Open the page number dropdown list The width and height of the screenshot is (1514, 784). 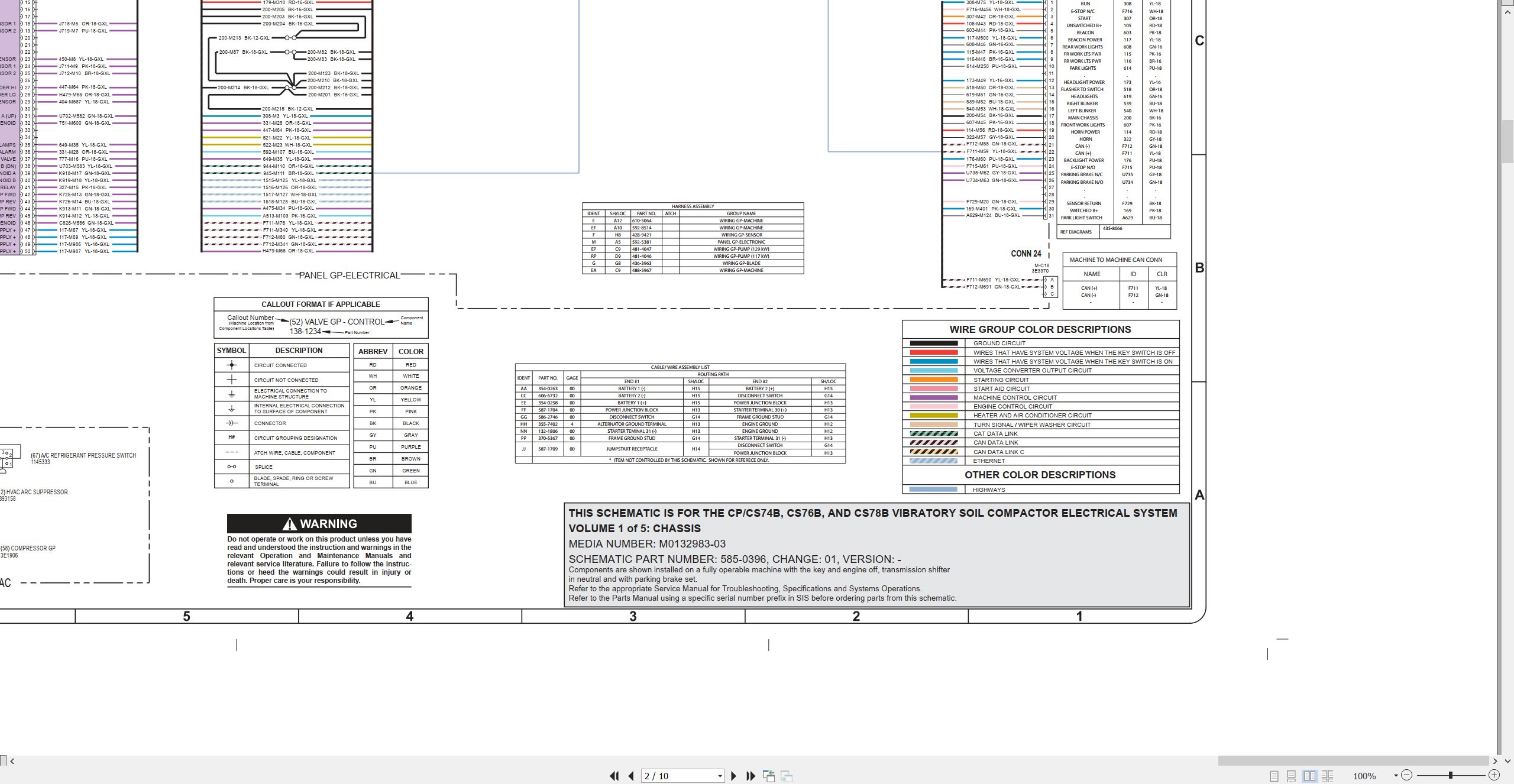[720, 776]
